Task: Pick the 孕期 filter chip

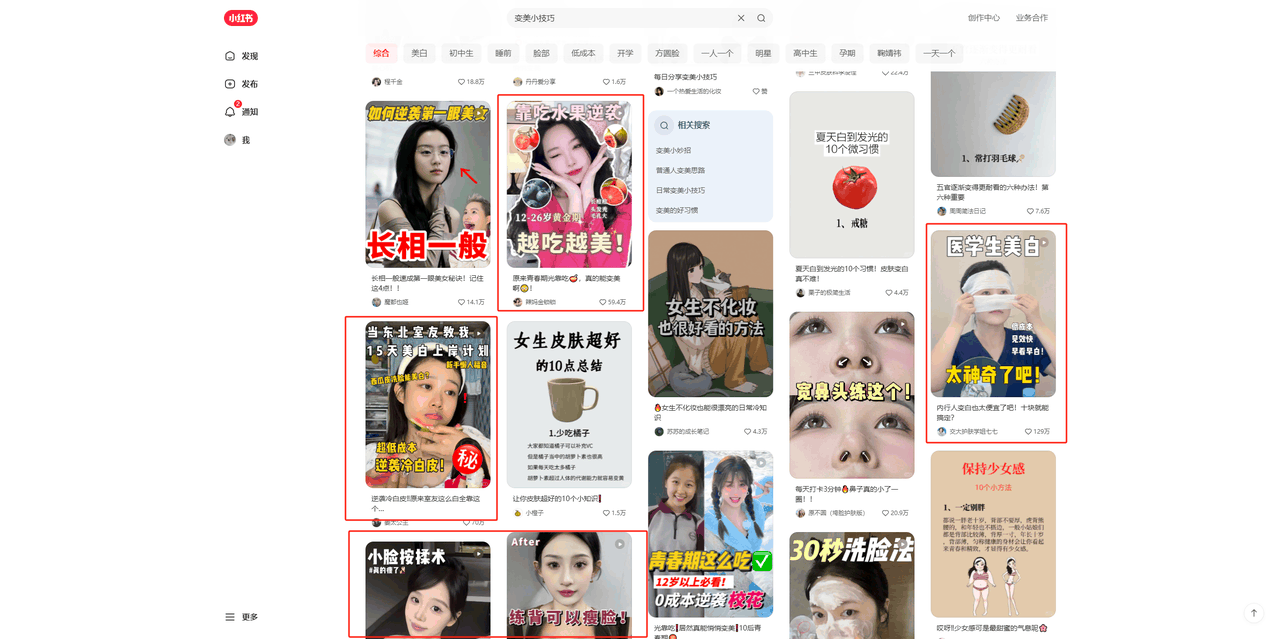Action: coord(847,52)
